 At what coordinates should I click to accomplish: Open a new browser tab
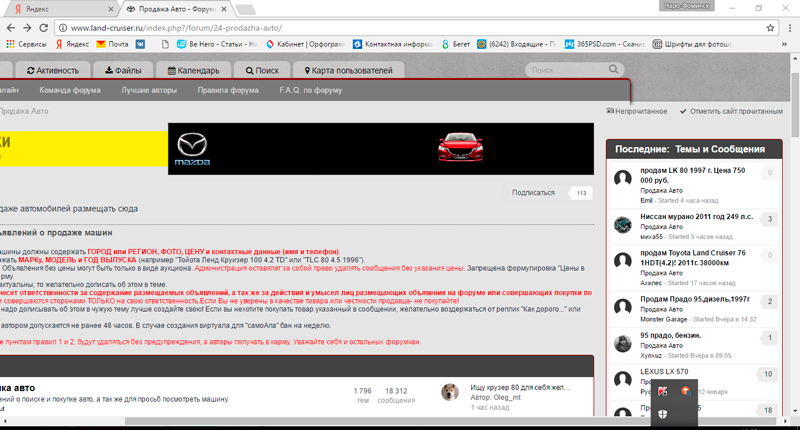[245, 9]
